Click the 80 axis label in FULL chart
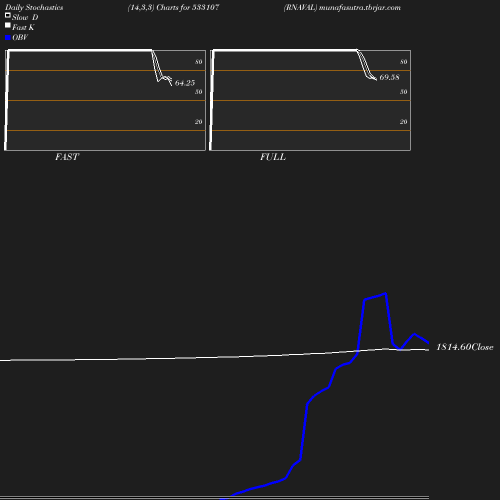The image size is (500, 500). (404, 62)
